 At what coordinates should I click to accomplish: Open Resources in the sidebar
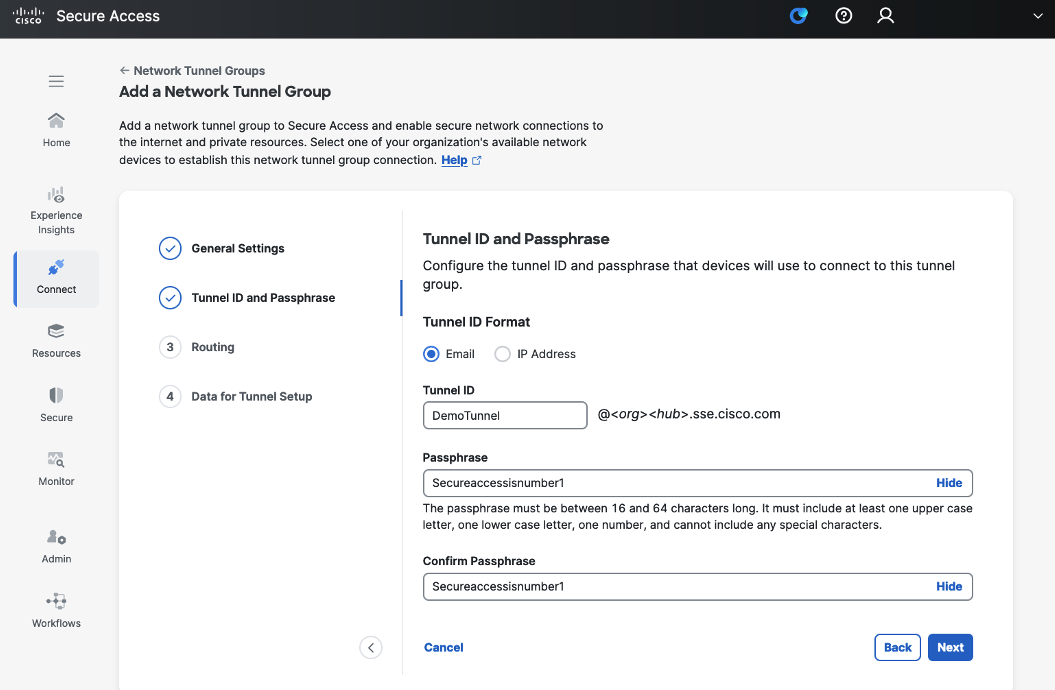(57, 341)
